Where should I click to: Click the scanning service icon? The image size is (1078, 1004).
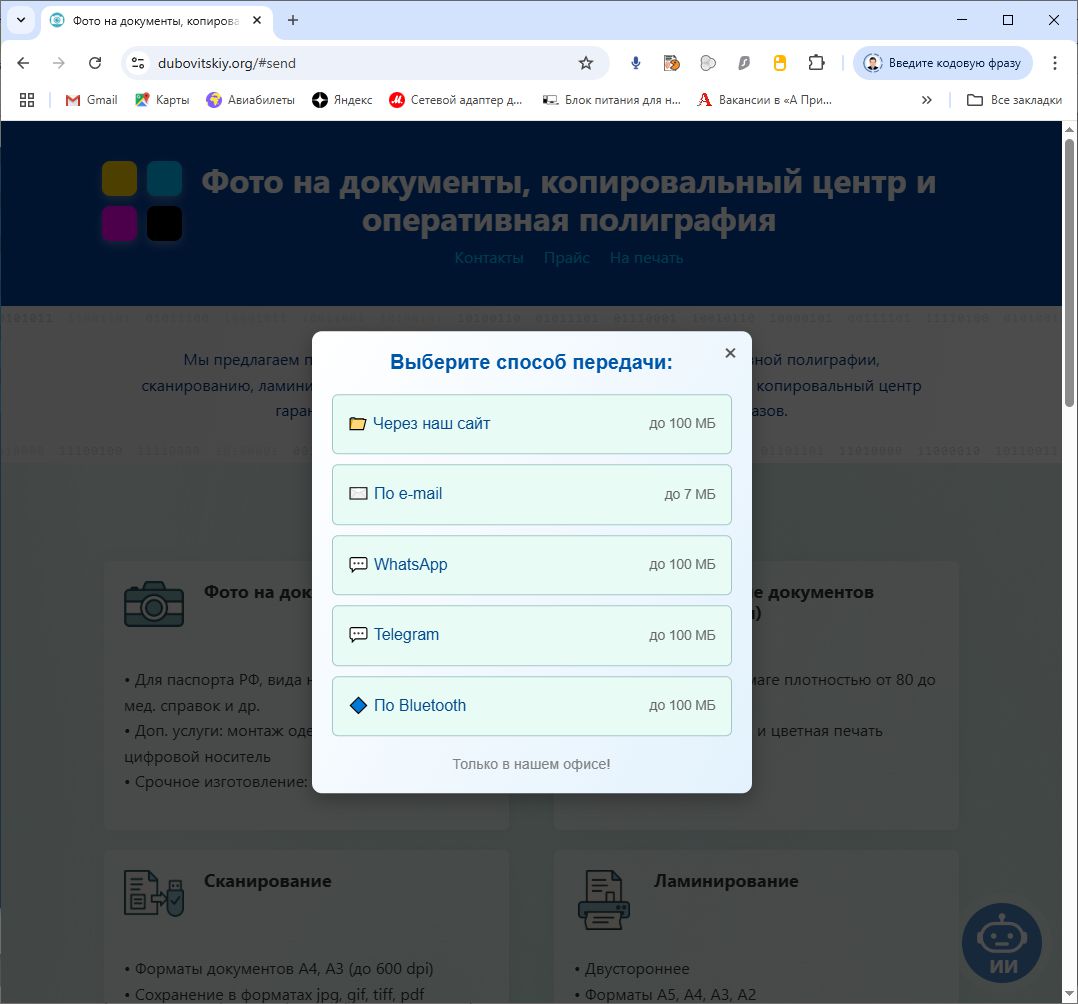154,893
